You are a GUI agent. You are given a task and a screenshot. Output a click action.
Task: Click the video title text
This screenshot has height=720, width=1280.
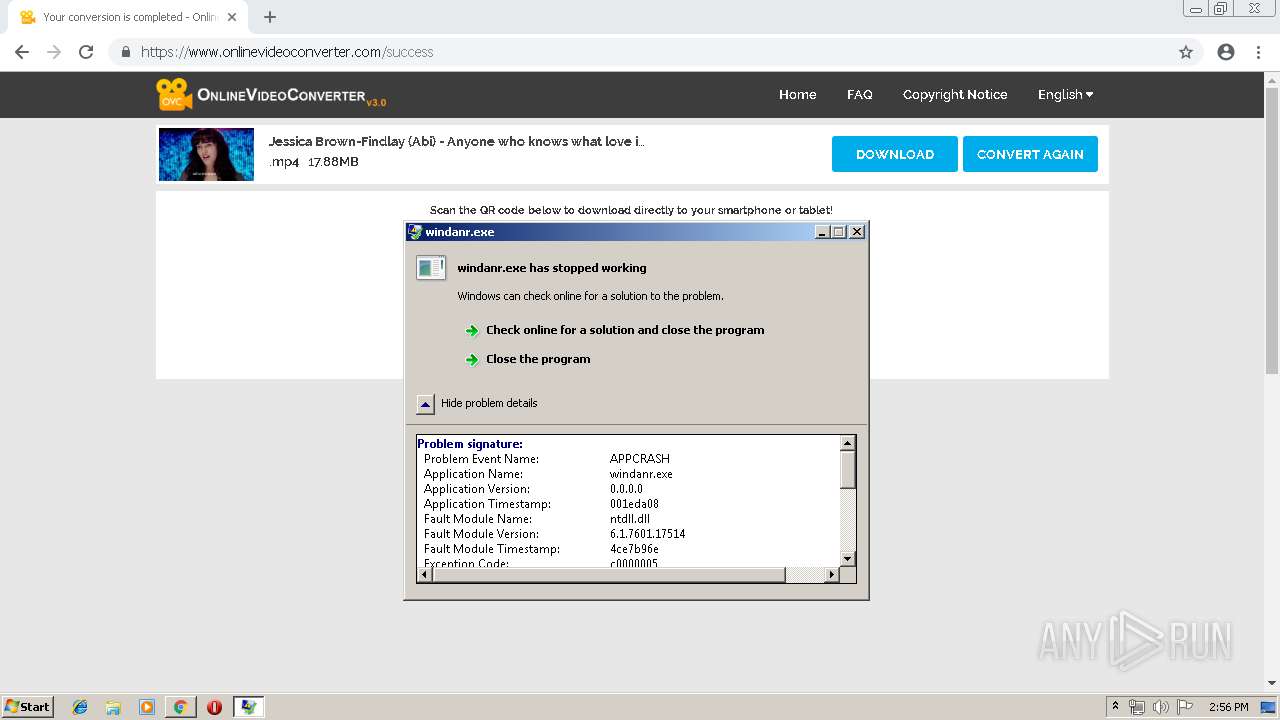coord(456,141)
